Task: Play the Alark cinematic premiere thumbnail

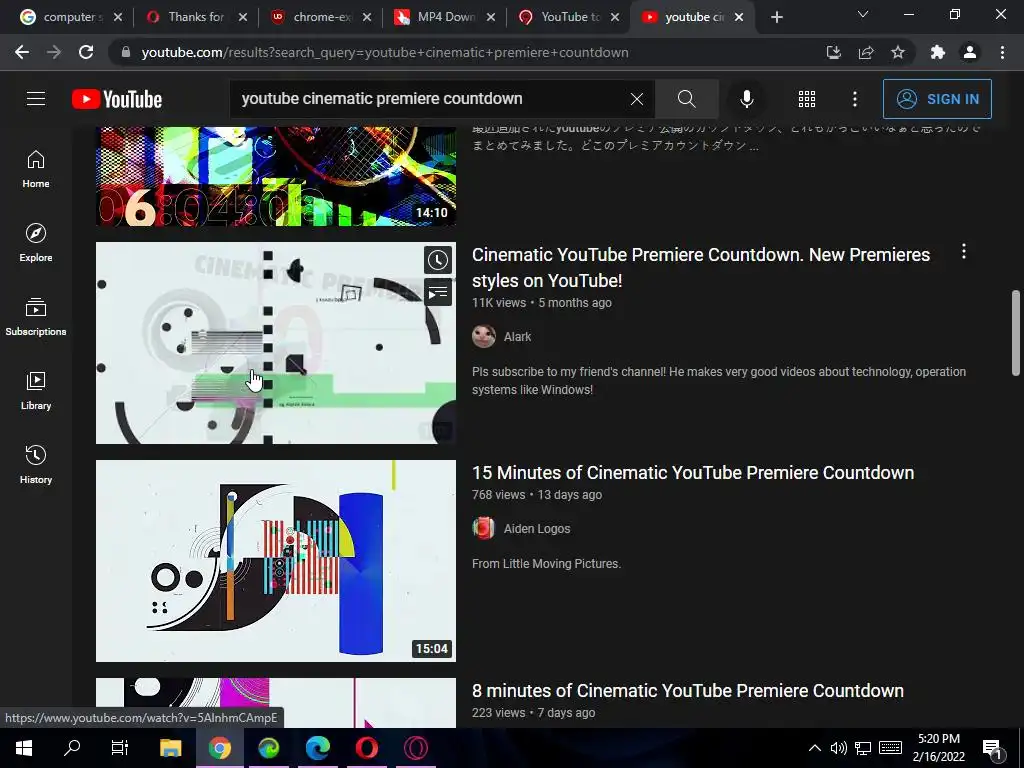Action: tap(276, 343)
